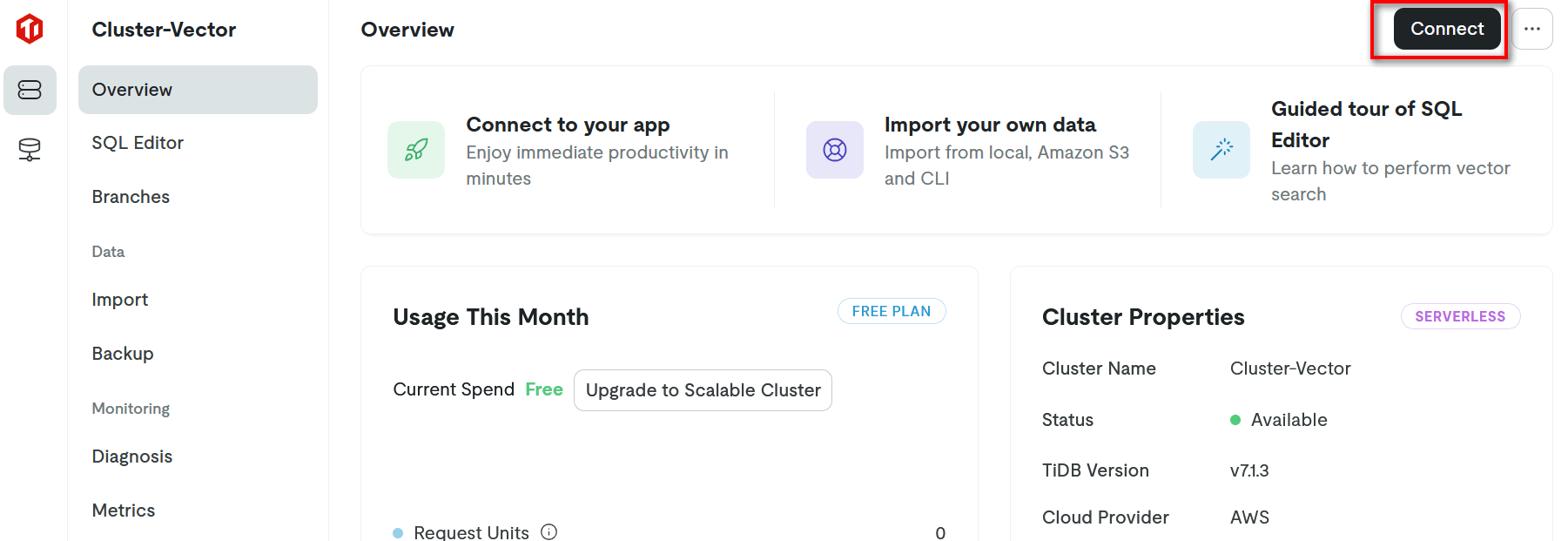The width and height of the screenshot is (1568, 541).
Task: Open the three-dot more options menu
Action: [1531, 29]
